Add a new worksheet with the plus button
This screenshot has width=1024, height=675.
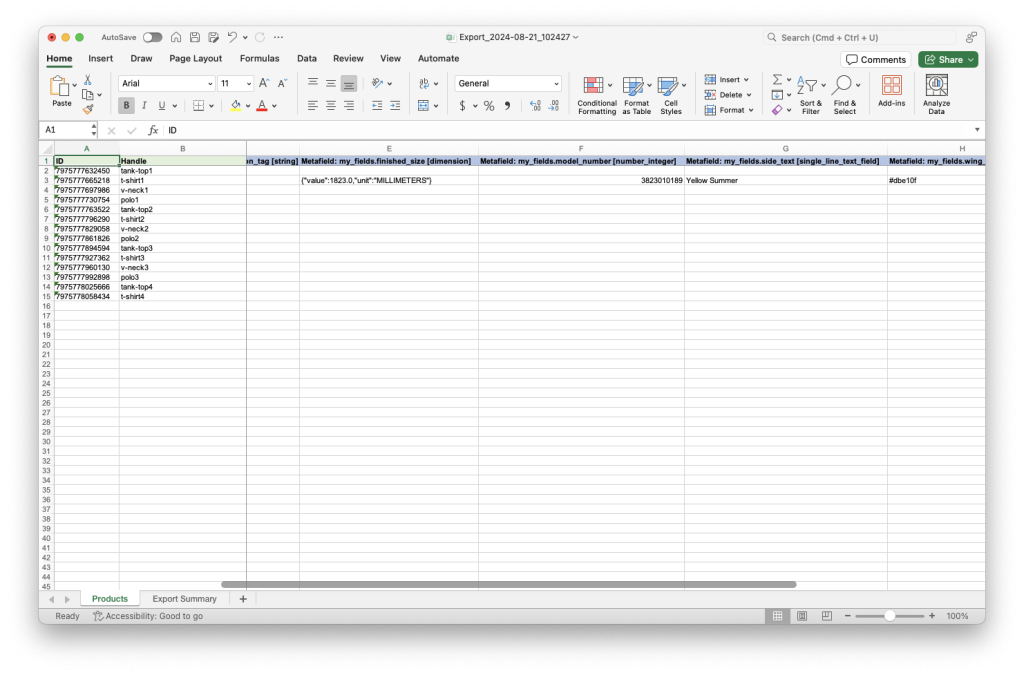(x=242, y=598)
